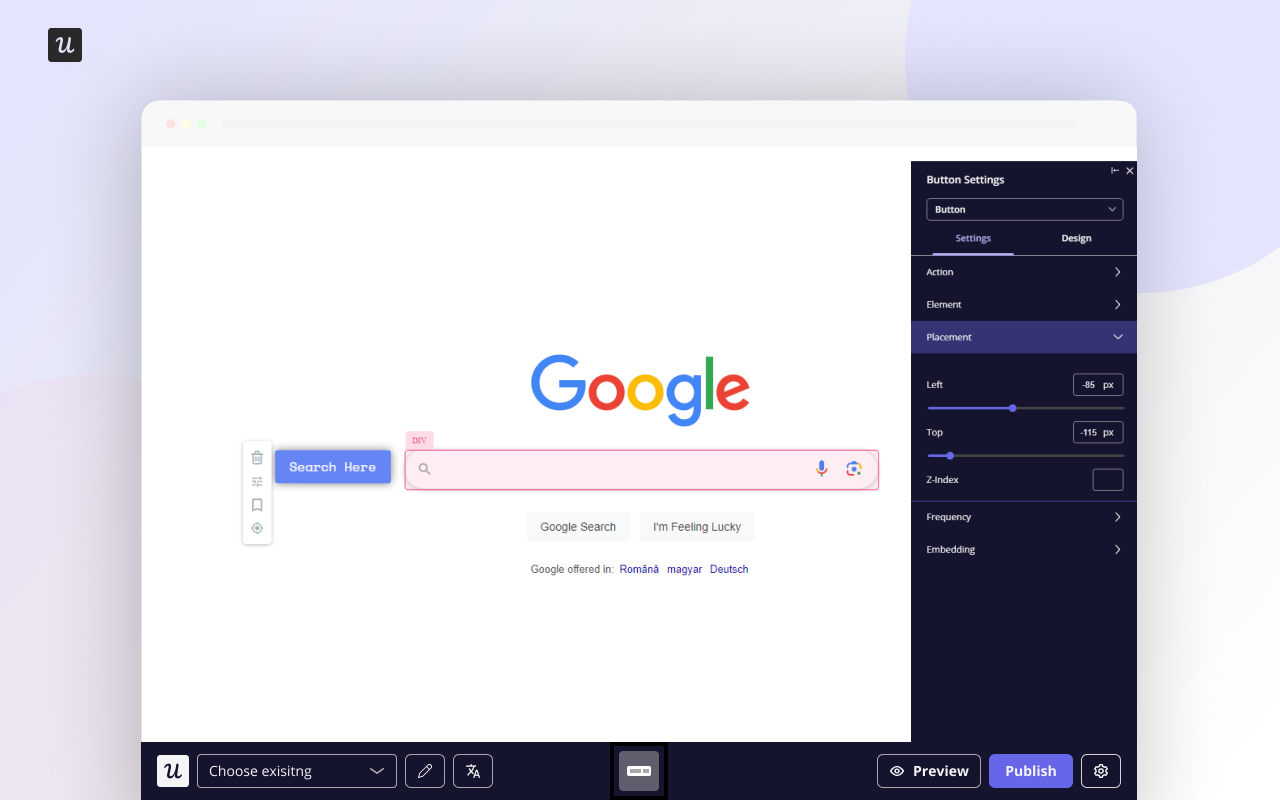Image resolution: width=1280 pixels, height=800 pixels.
Task: Select the highlighted banner icon in the bottom bar
Action: coord(638,770)
